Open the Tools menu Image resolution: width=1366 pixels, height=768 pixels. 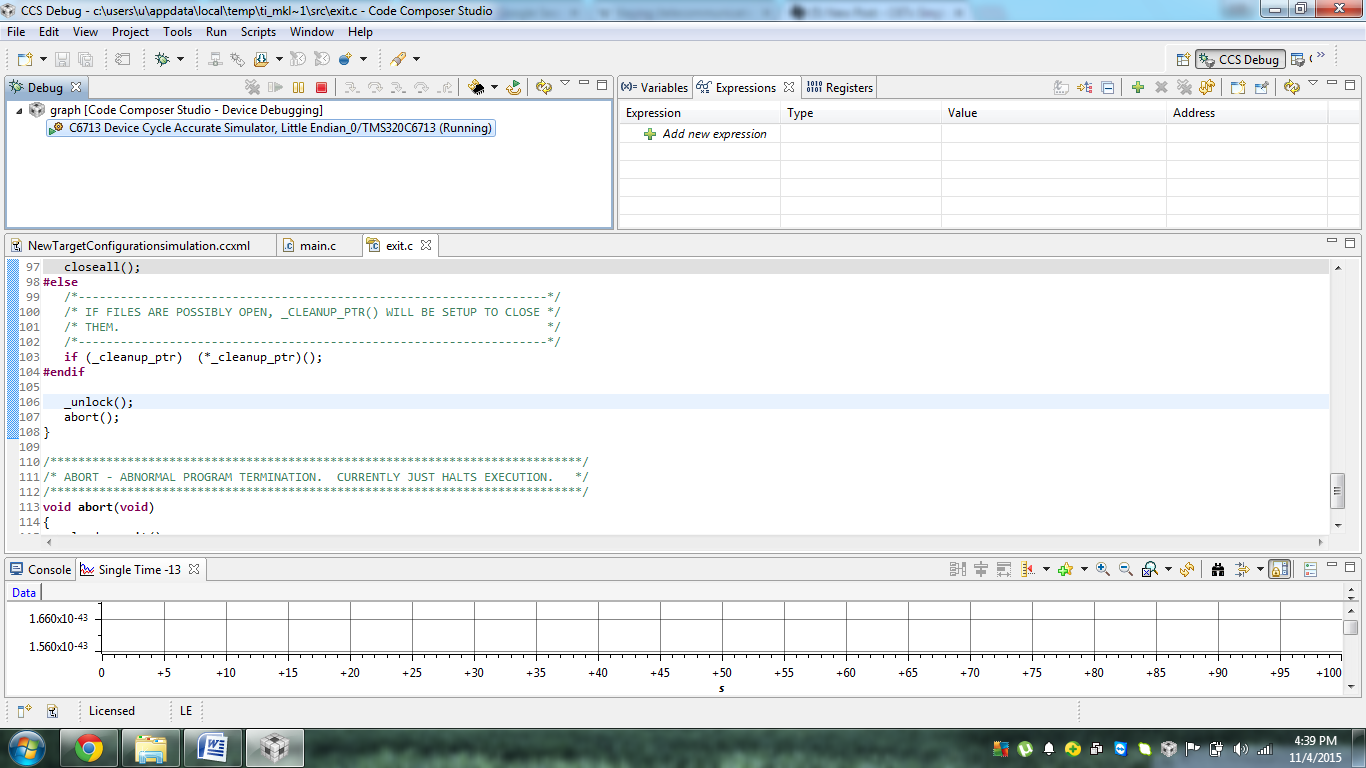click(178, 32)
